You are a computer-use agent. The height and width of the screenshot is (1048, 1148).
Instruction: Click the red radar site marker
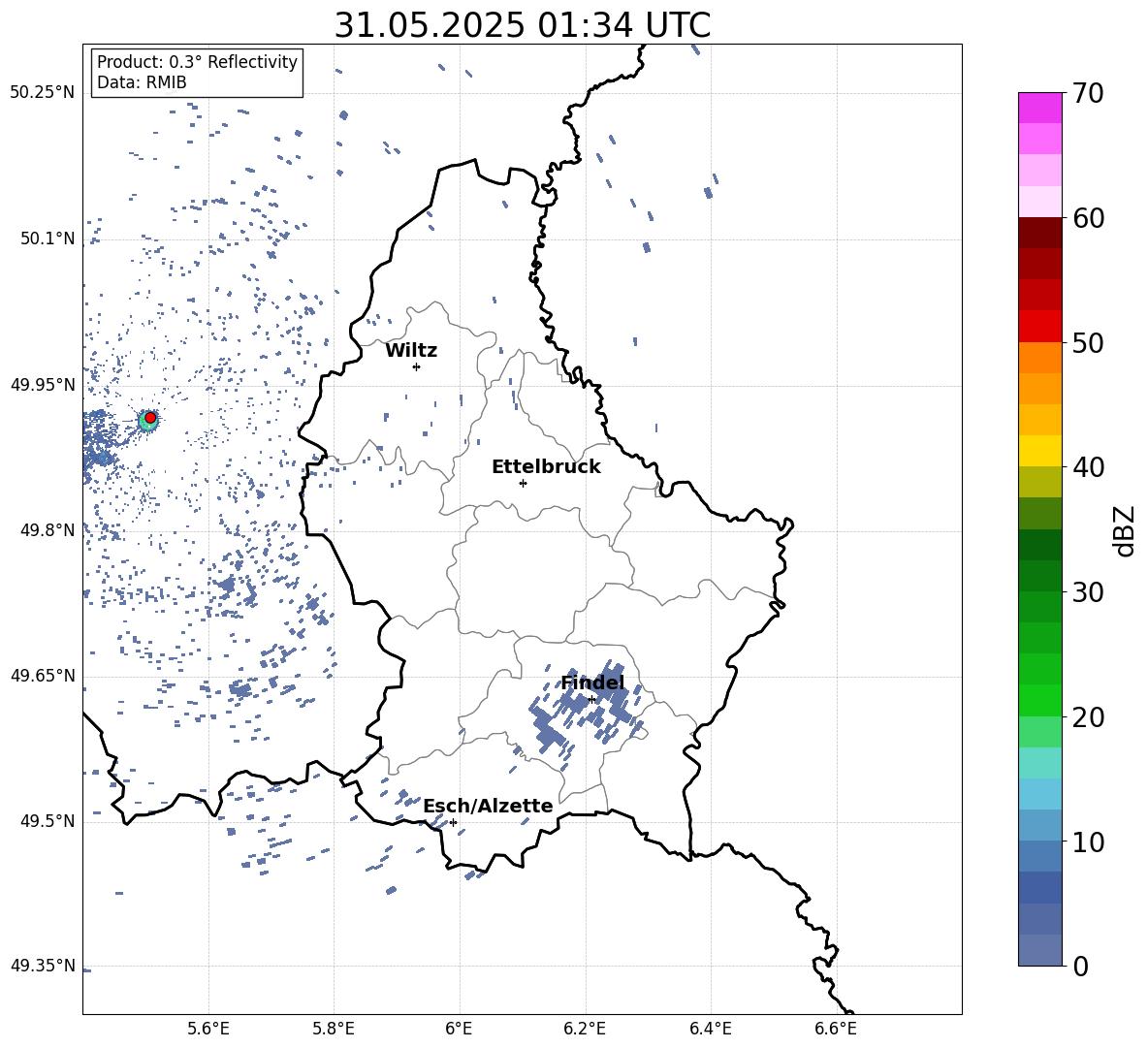click(x=150, y=418)
